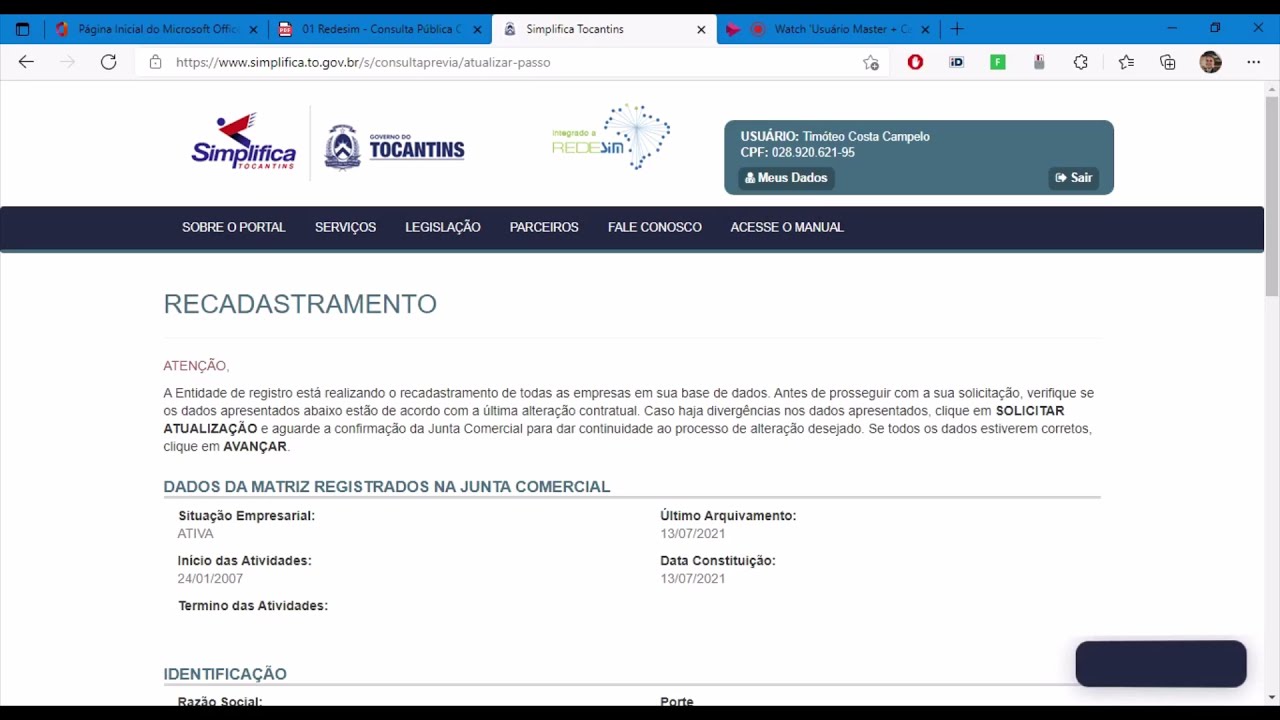Screen dimensions: 1280x720
Task: Open SOBRE O PORTAL menu
Action: tap(234, 227)
